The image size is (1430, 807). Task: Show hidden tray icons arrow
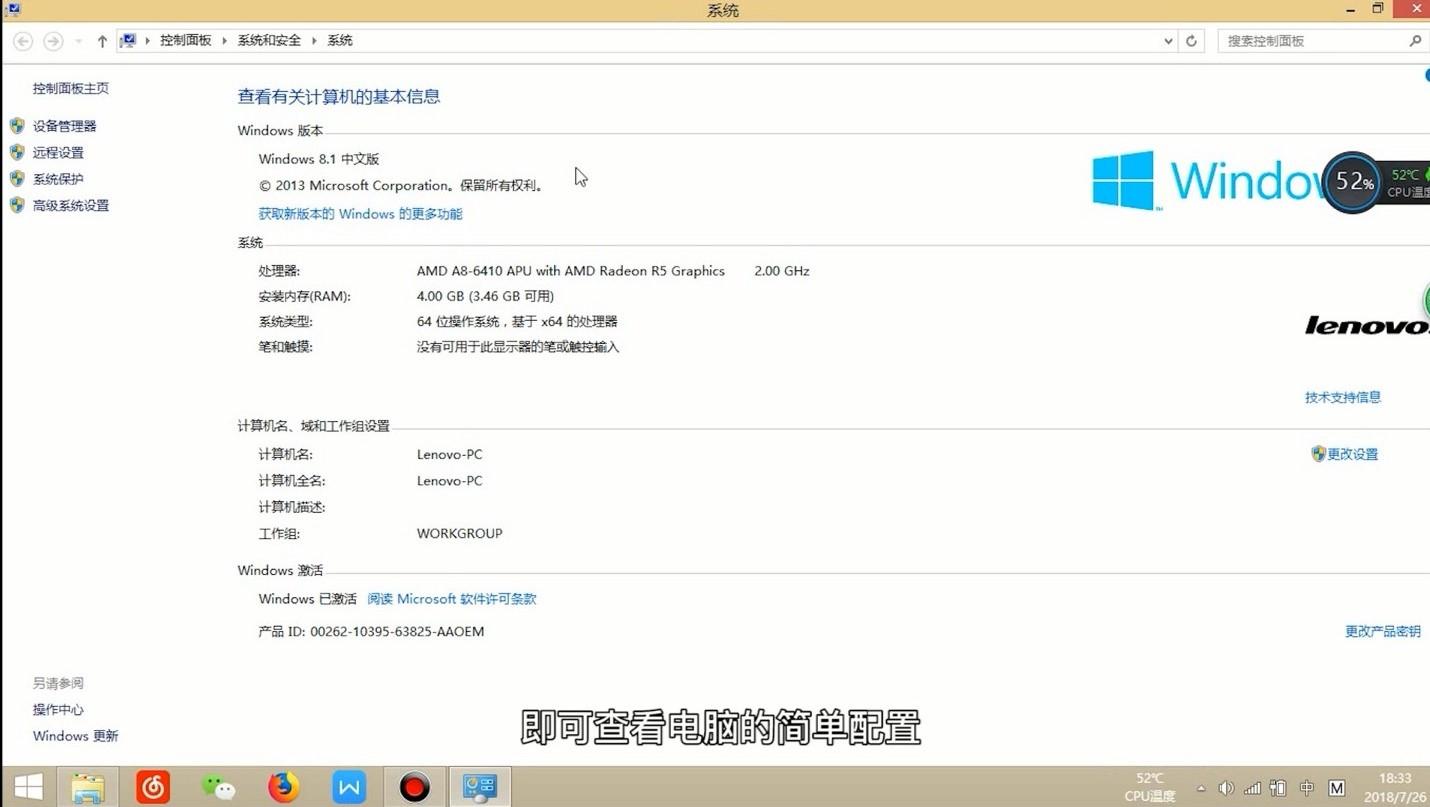1201,788
